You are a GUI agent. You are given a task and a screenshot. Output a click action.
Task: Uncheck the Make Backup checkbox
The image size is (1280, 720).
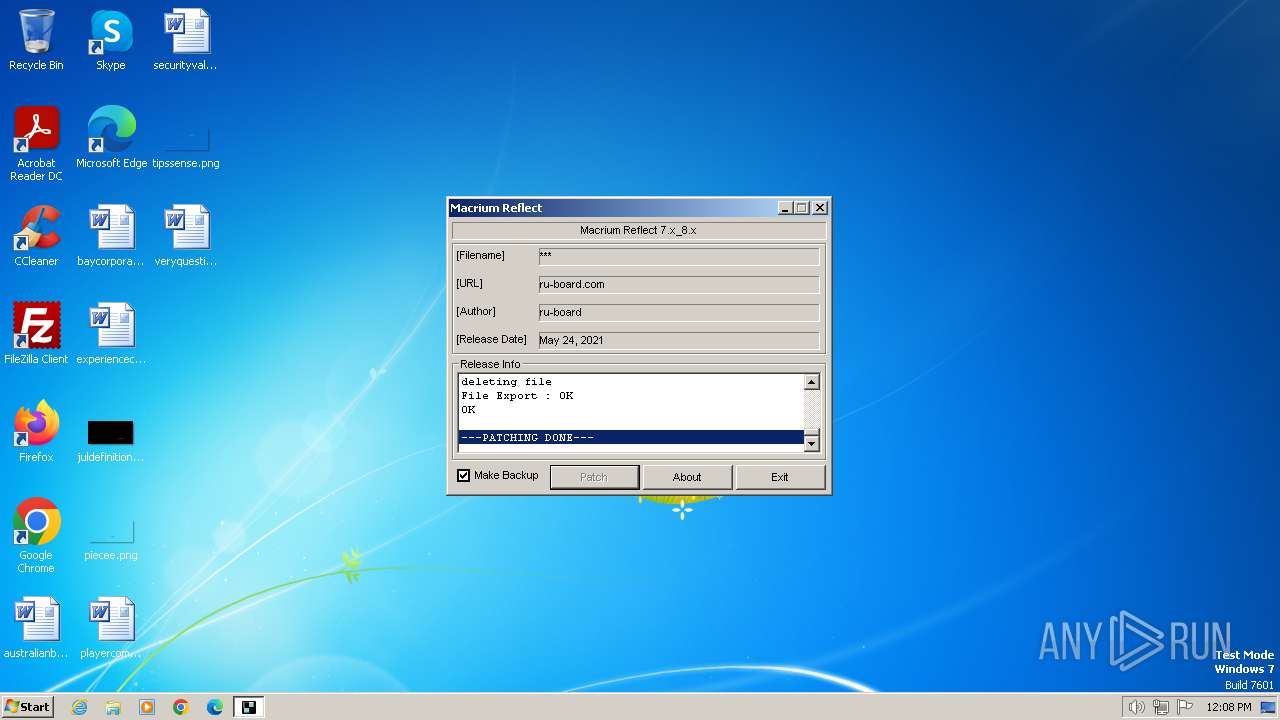463,476
